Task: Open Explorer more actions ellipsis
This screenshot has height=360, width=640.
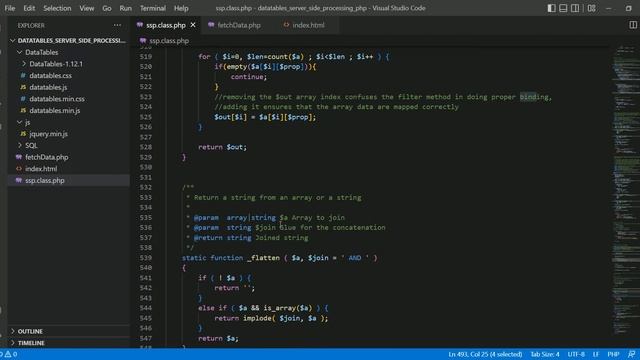Action: point(118,25)
